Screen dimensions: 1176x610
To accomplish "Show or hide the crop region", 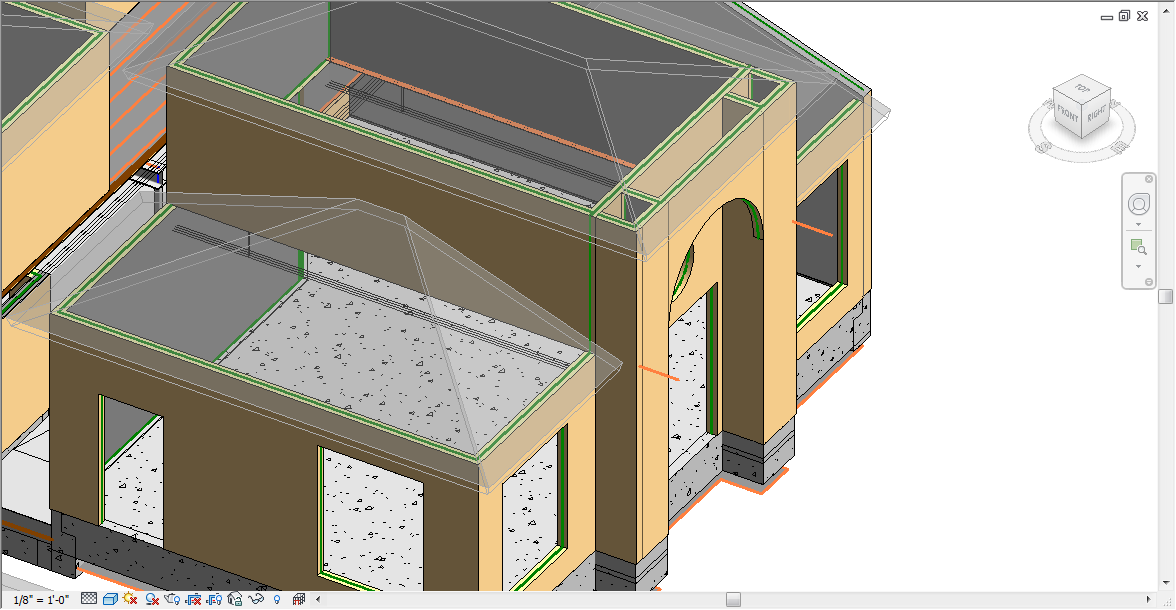I will [x=214, y=599].
